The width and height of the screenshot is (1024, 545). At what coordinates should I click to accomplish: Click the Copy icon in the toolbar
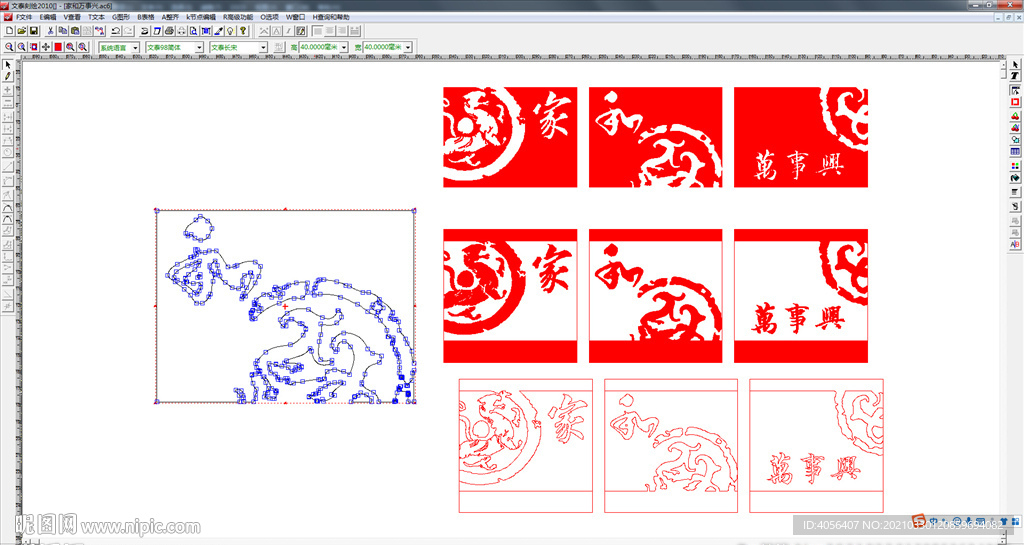(x=63, y=31)
